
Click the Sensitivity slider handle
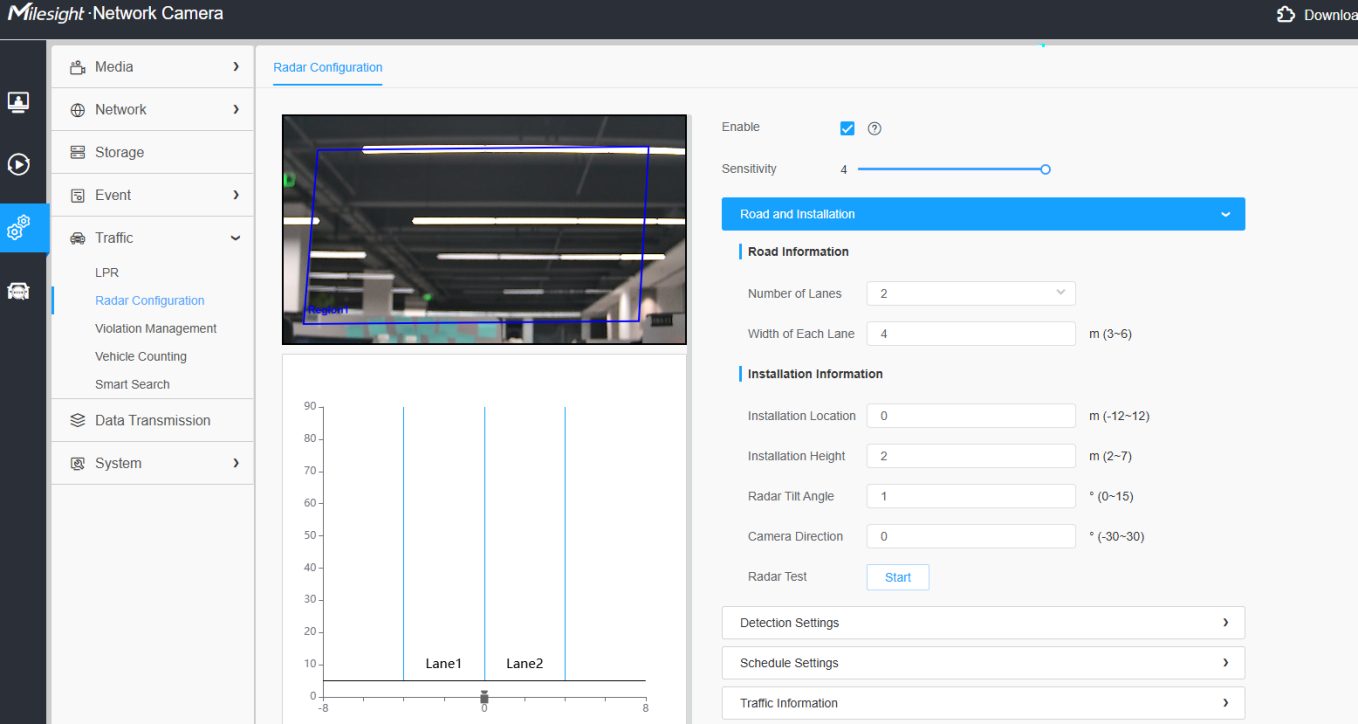(x=1045, y=170)
